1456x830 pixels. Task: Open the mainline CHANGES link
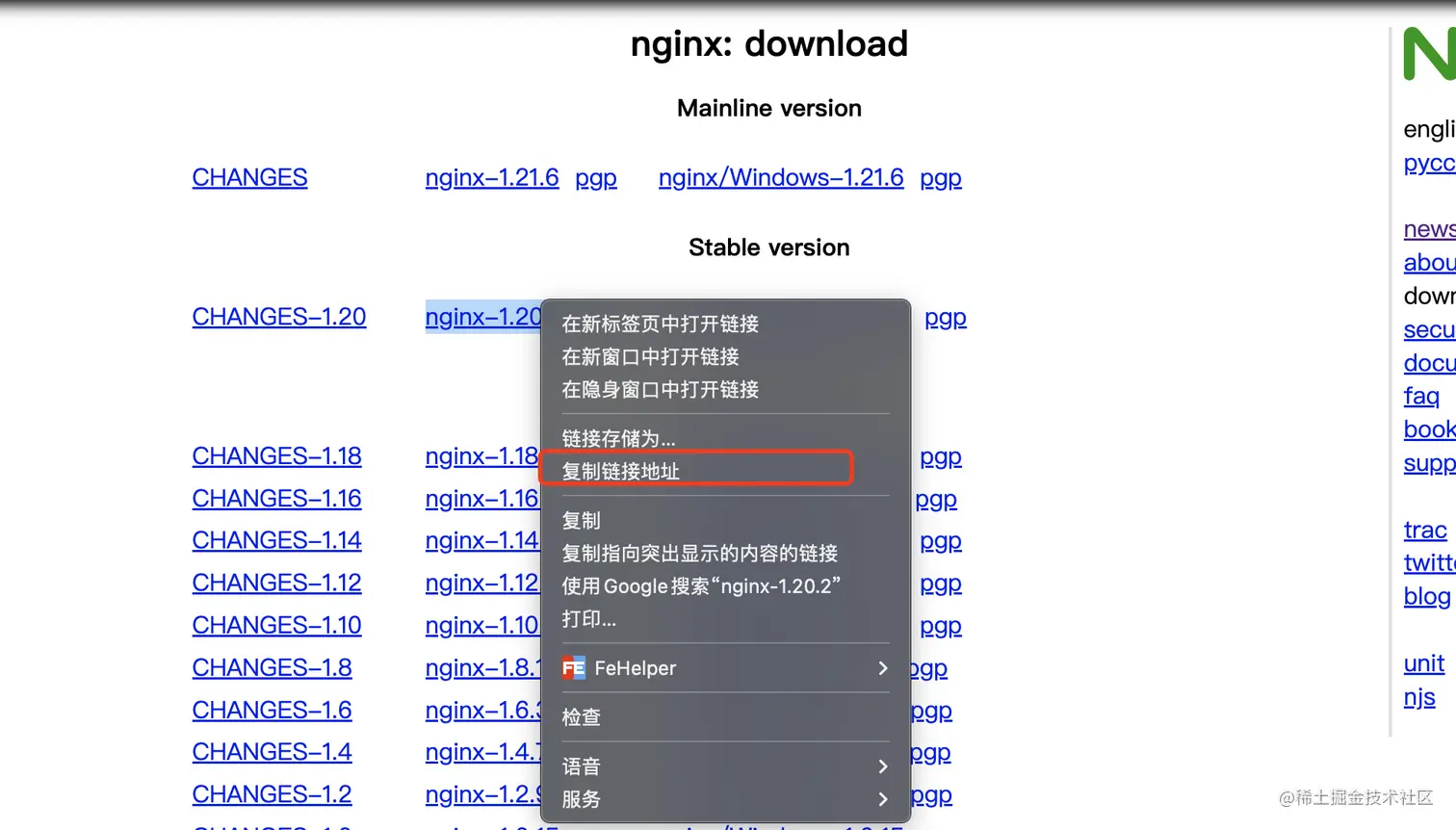click(249, 178)
